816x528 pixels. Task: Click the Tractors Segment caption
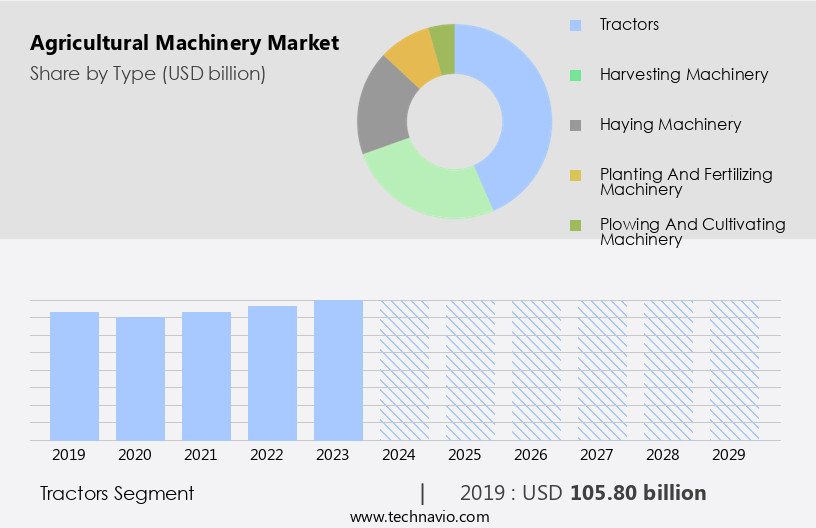[x=117, y=493]
